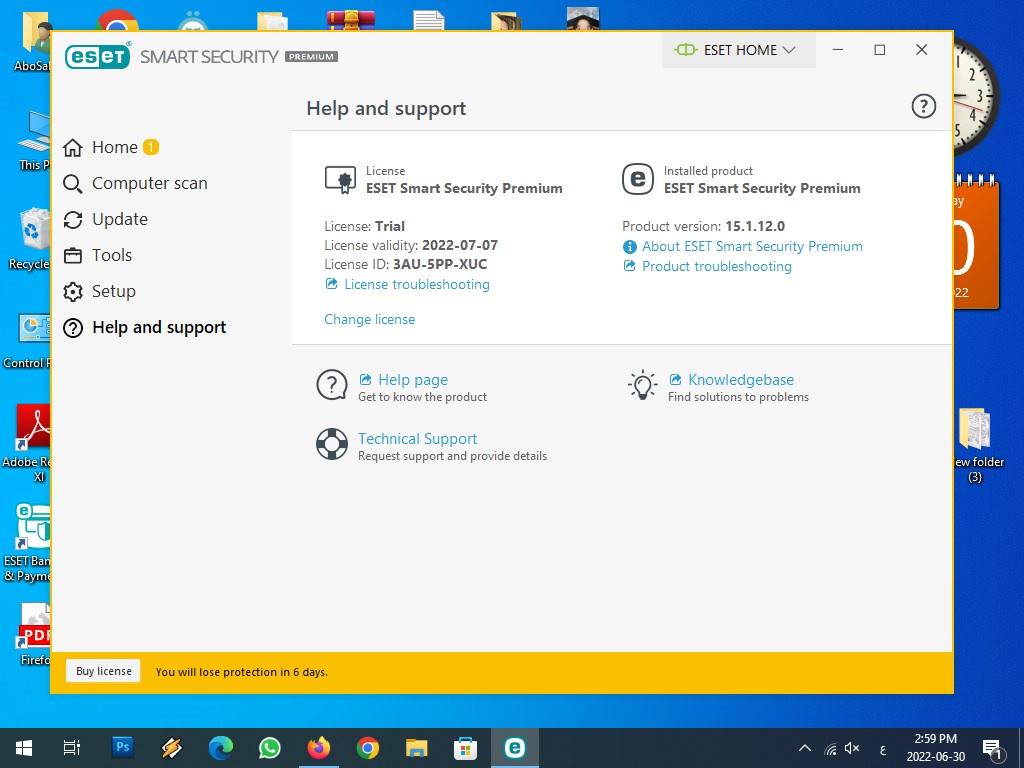Click the help question mark in page header
Image resolution: width=1024 pixels, height=768 pixels.
pyautogui.click(x=923, y=106)
